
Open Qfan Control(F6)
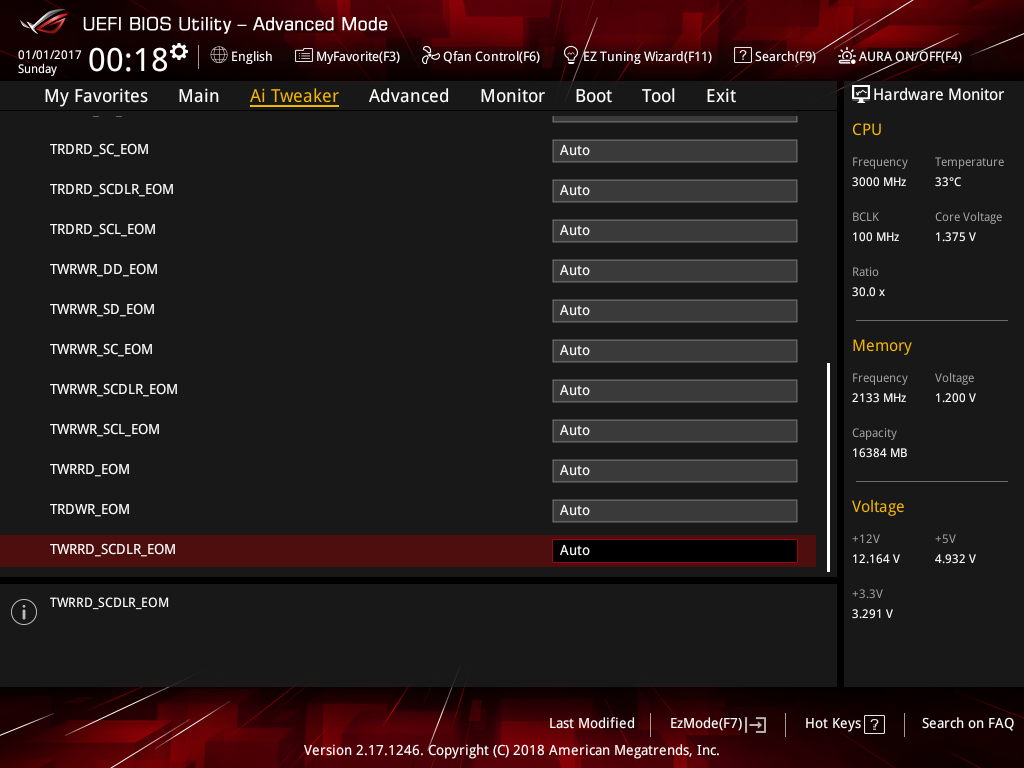coord(481,56)
